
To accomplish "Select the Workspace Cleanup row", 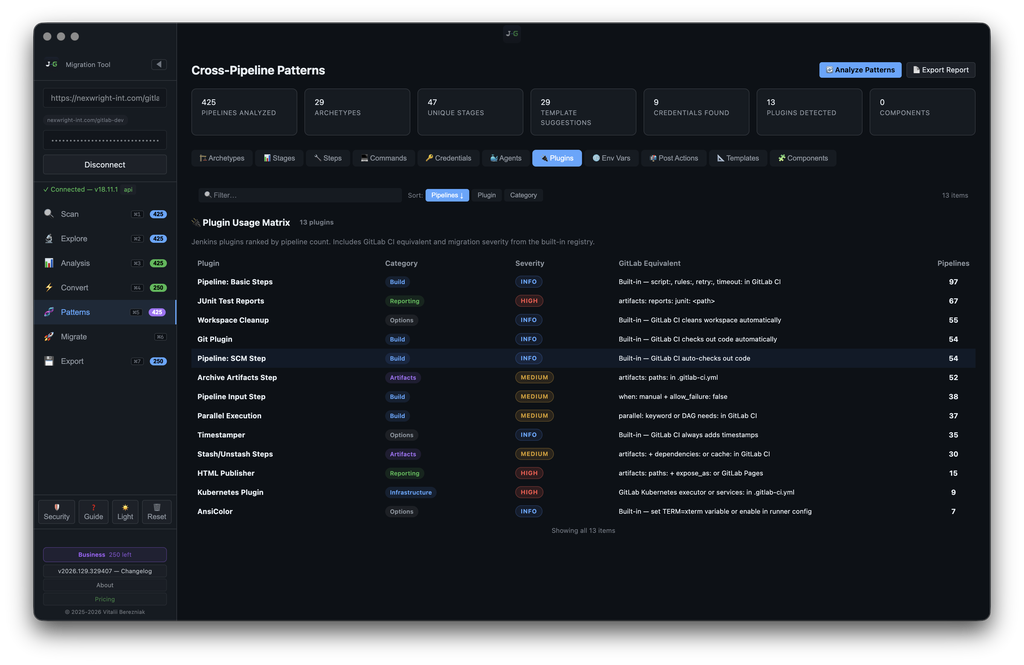I will point(583,320).
